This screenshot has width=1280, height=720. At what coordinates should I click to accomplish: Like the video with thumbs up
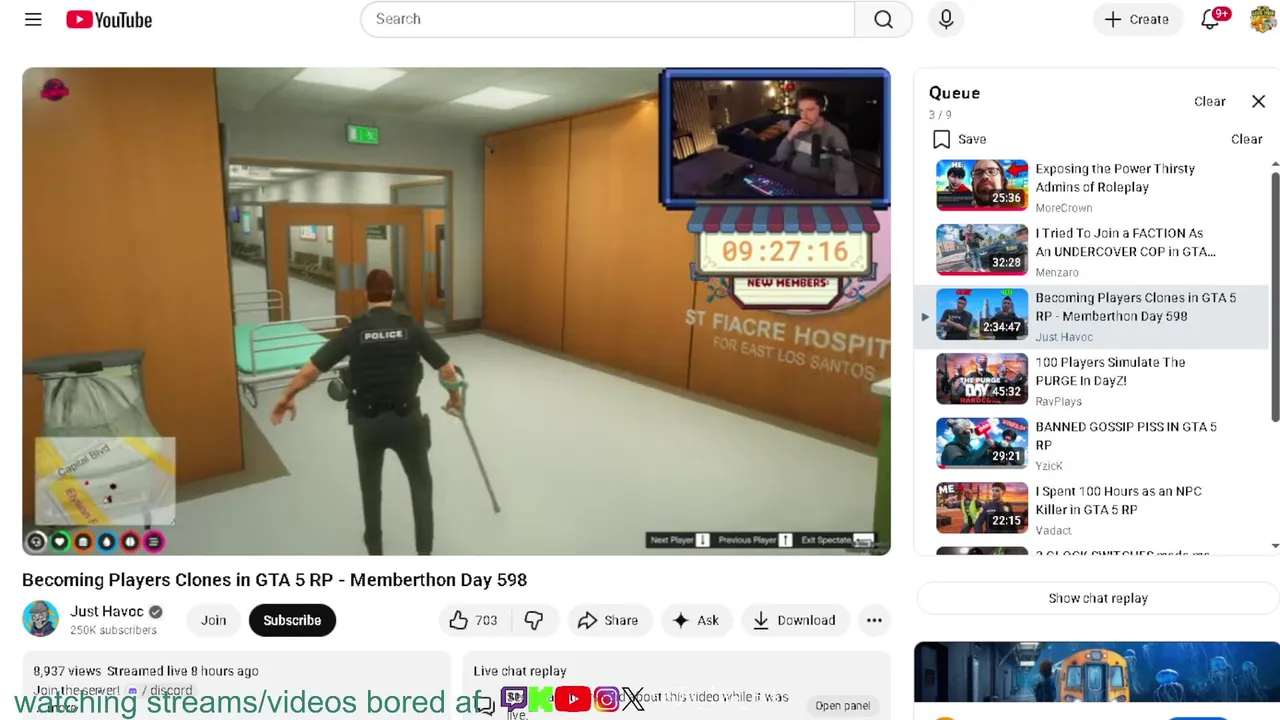[474, 620]
